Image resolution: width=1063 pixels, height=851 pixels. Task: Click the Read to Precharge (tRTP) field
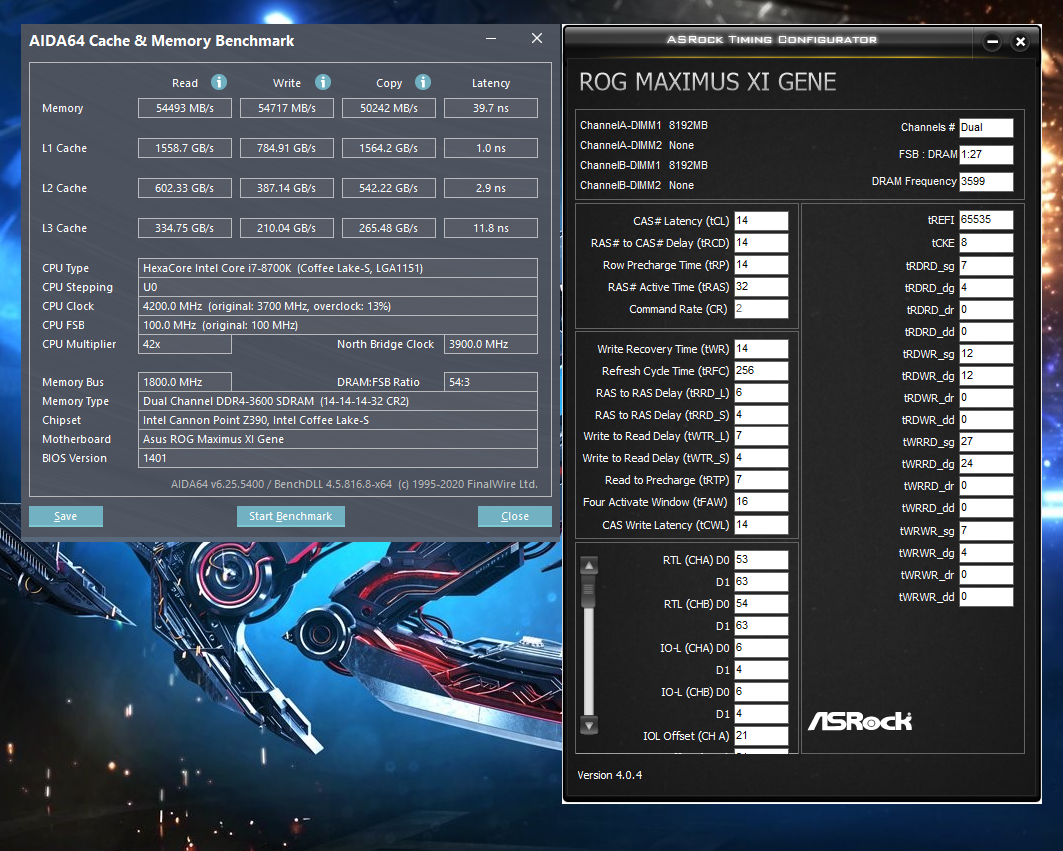coord(761,480)
